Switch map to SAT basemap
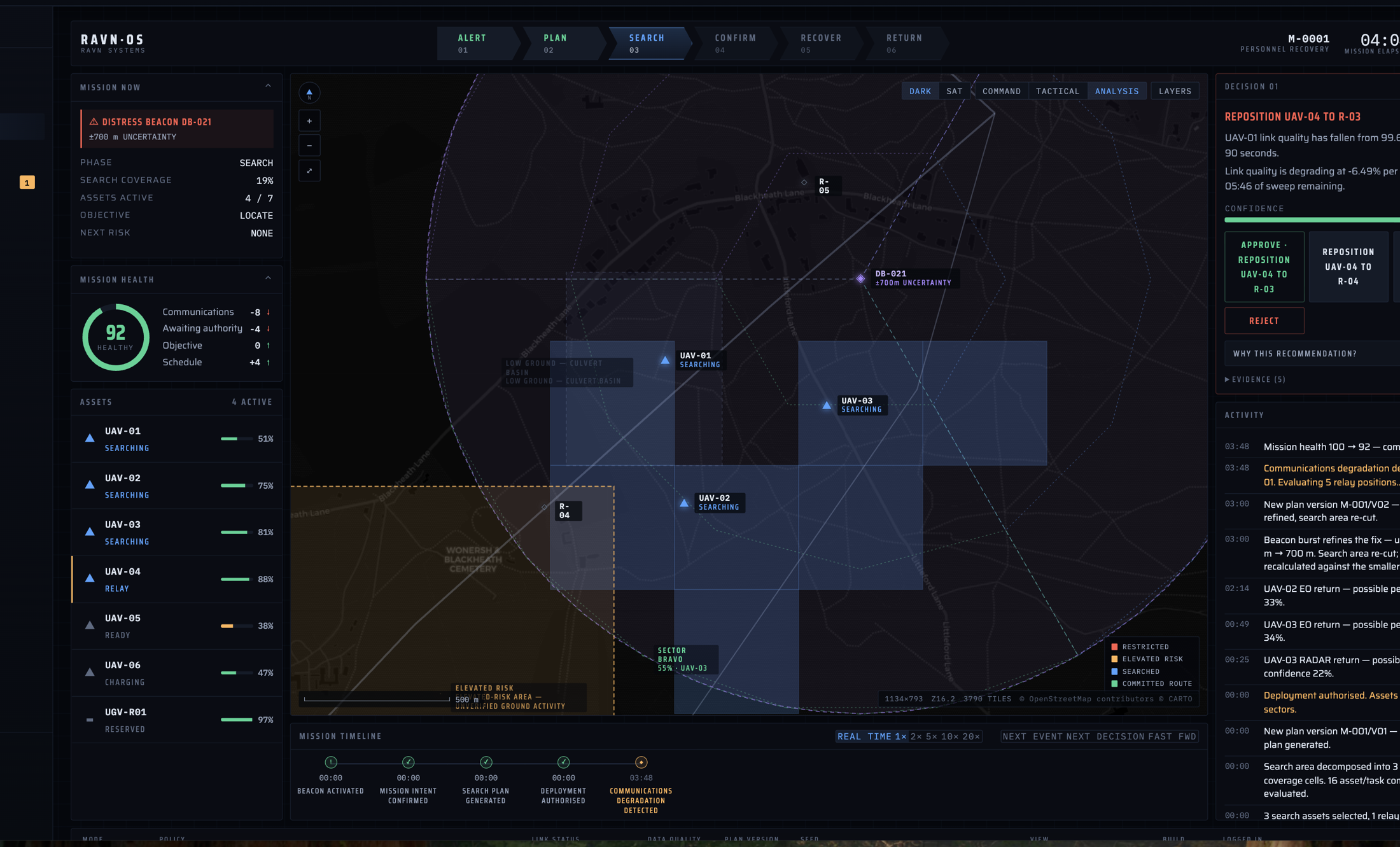Screen dimensions: 1400x847 tap(955, 91)
